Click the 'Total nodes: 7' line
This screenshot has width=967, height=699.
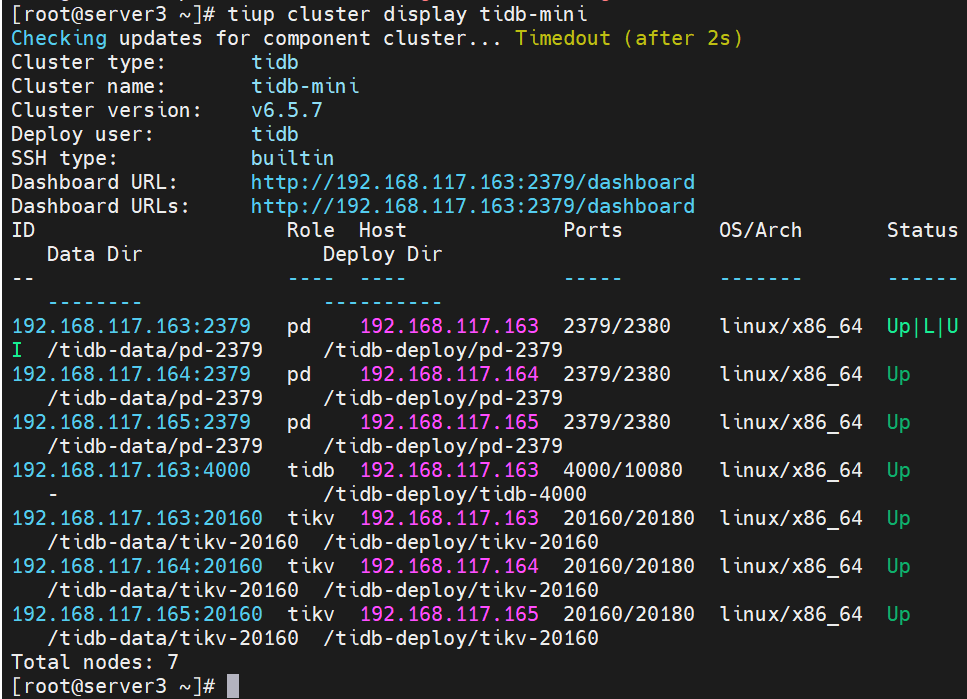(x=95, y=663)
